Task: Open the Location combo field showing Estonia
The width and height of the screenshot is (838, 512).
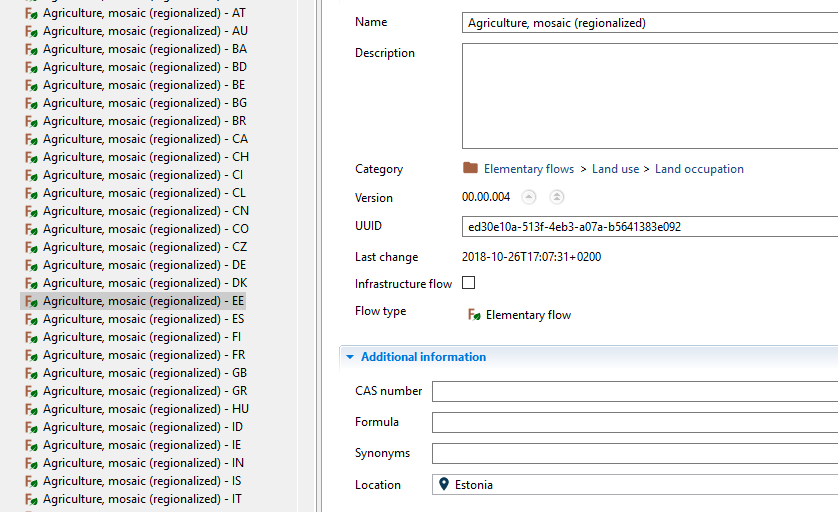Action: [x=635, y=485]
